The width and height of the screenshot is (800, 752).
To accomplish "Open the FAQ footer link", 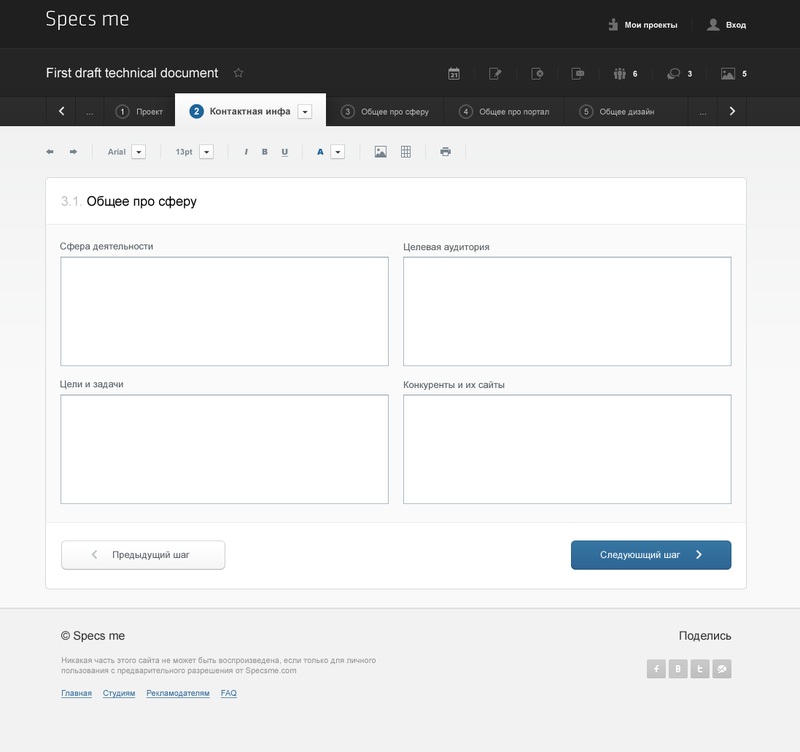I will [x=229, y=693].
